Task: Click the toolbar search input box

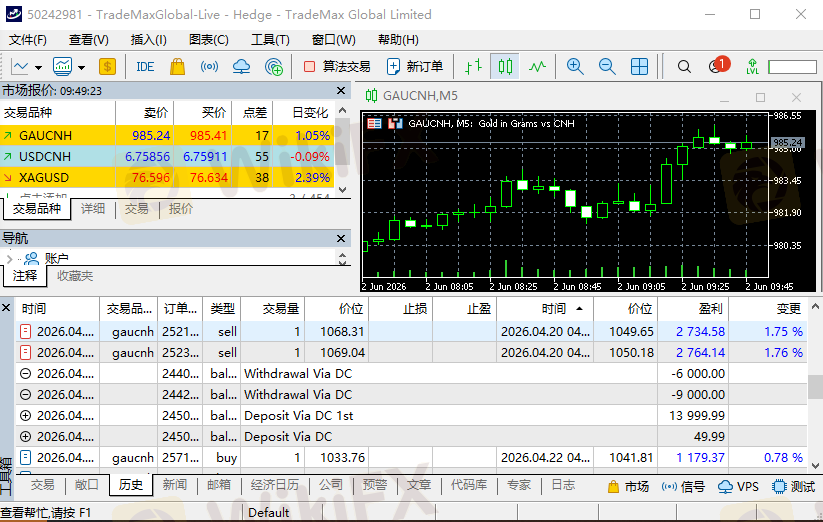Action: [793, 67]
